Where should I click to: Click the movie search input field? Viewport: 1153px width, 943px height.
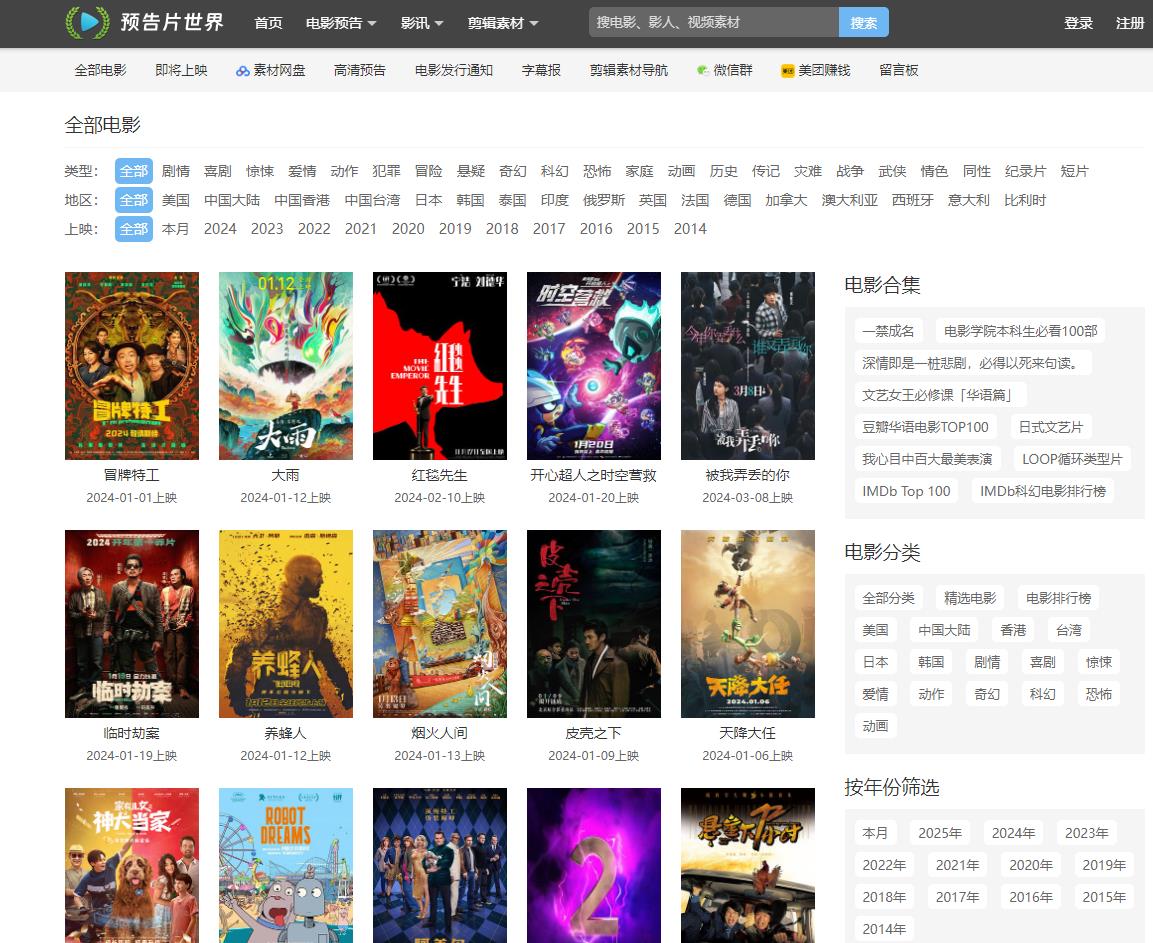713,22
